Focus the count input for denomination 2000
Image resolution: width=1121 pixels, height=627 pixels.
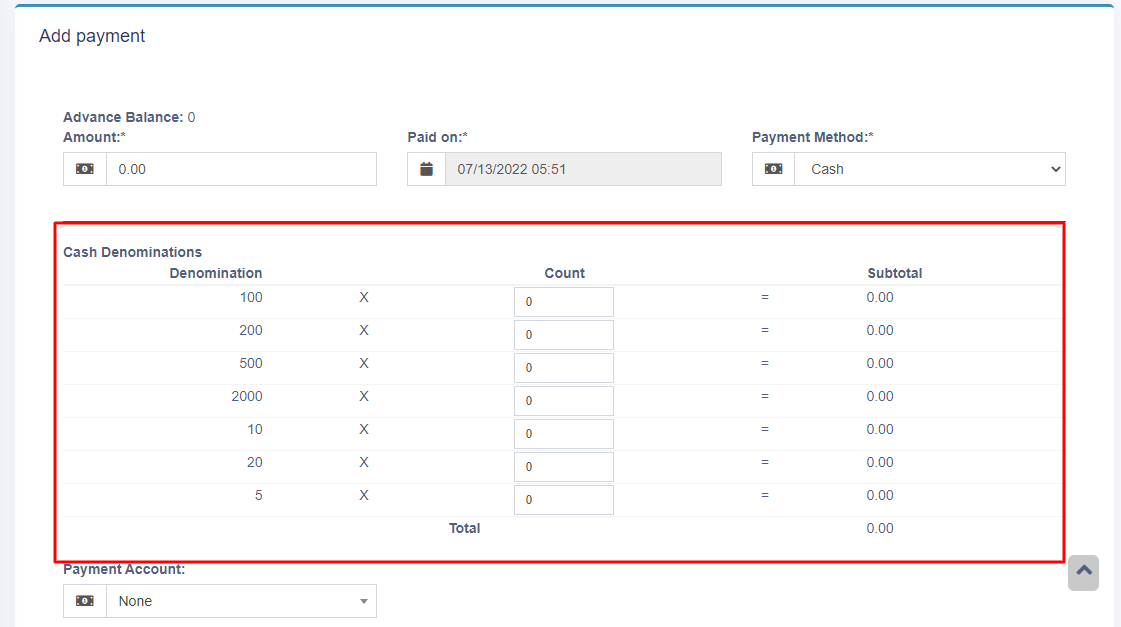[564, 401]
